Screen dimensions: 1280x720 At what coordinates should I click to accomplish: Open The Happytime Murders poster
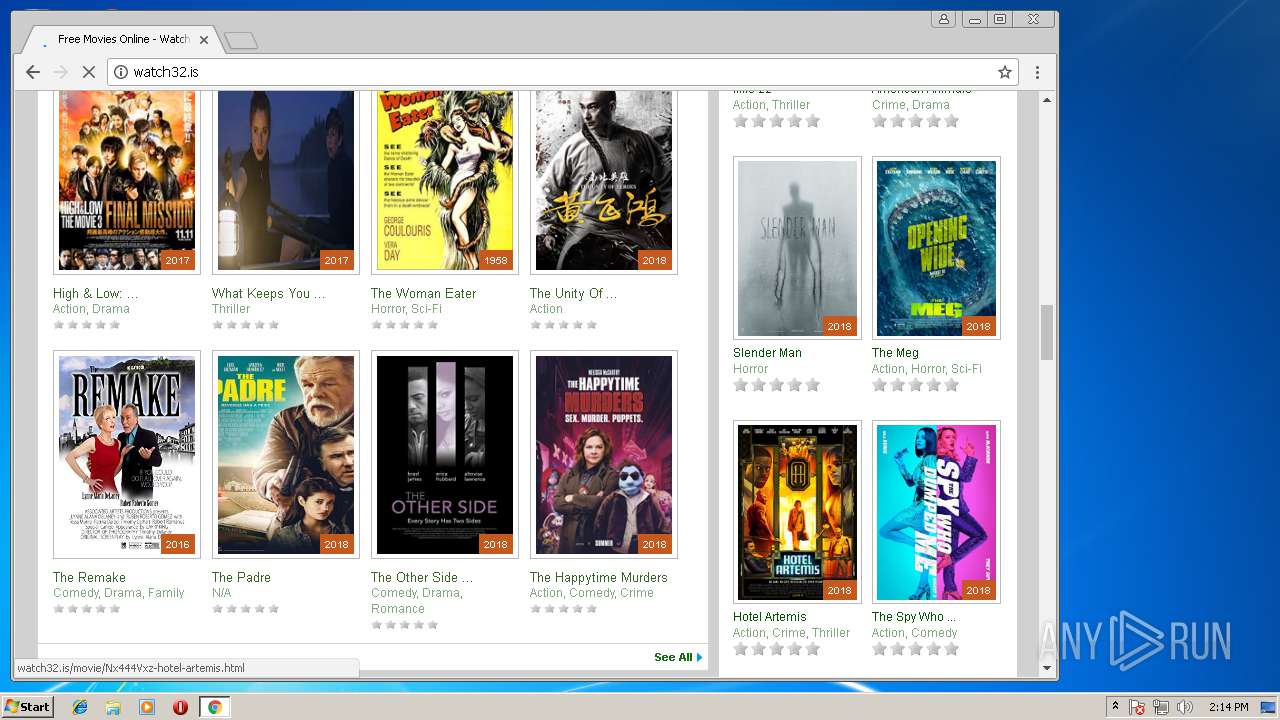(604, 454)
